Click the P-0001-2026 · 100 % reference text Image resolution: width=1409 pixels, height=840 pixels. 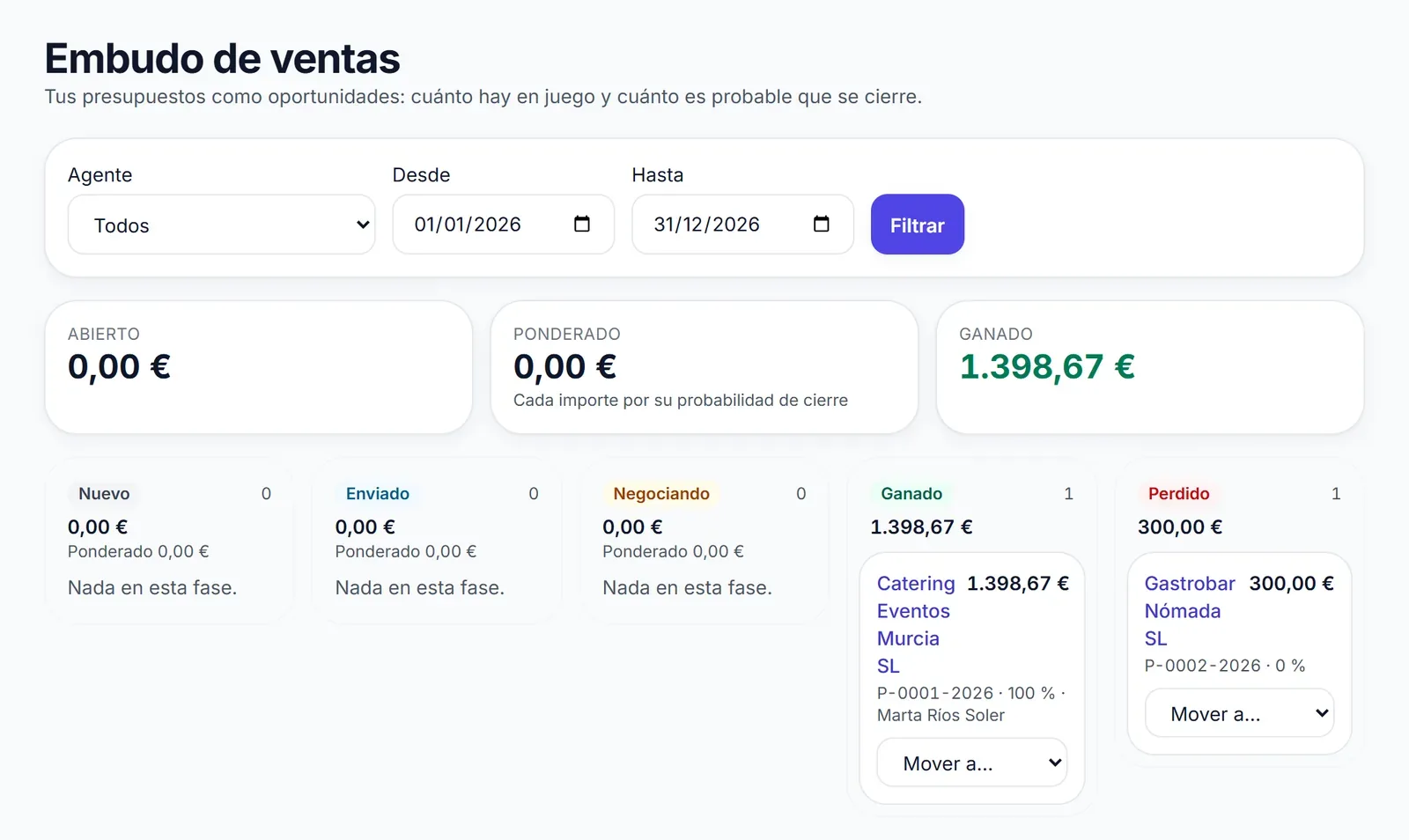pyautogui.click(x=966, y=693)
